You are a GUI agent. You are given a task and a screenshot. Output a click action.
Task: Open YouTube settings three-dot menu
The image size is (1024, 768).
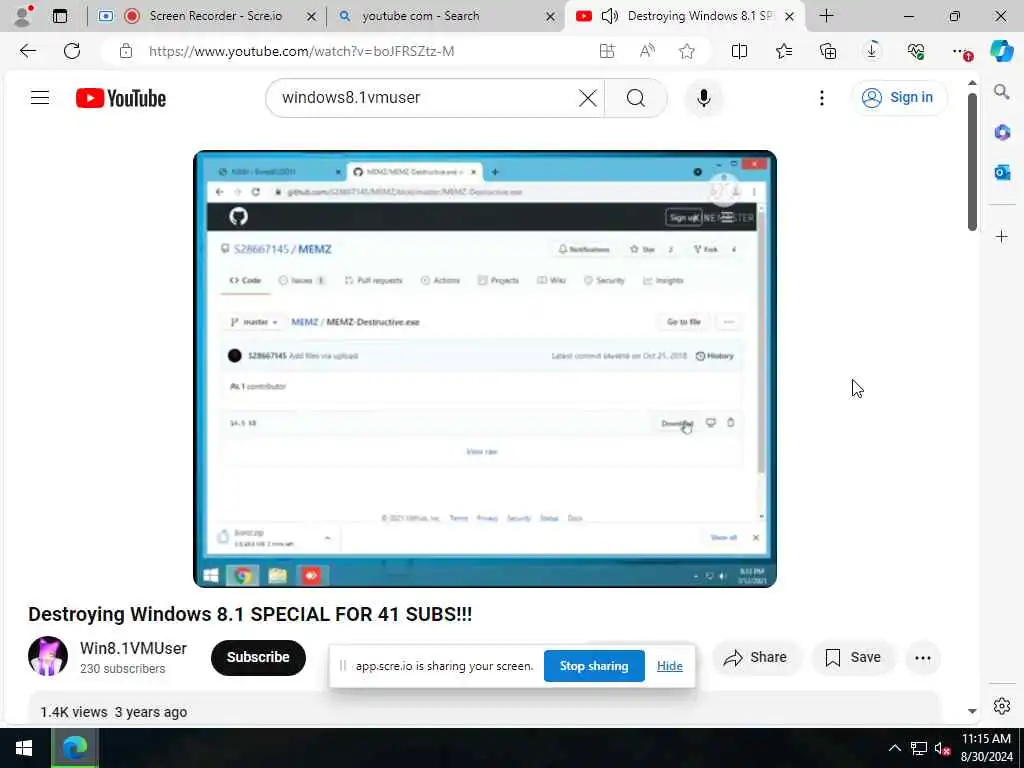coord(822,98)
